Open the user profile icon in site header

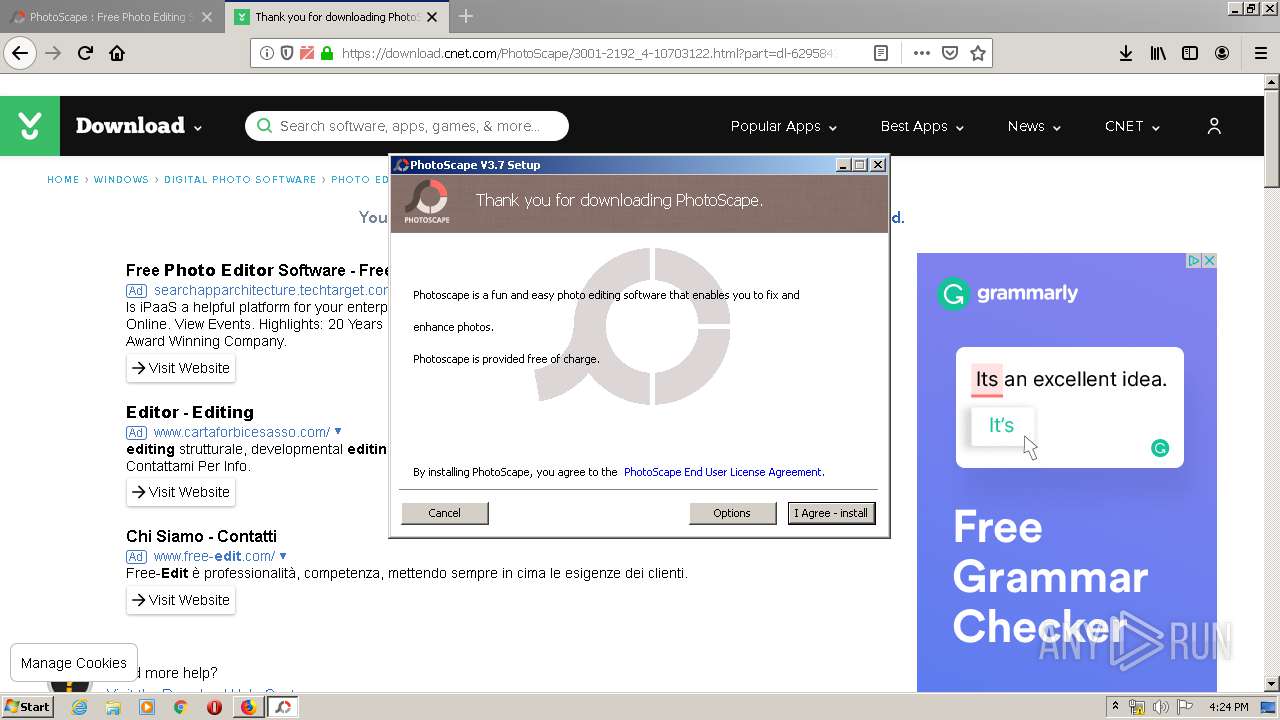[1214, 126]
